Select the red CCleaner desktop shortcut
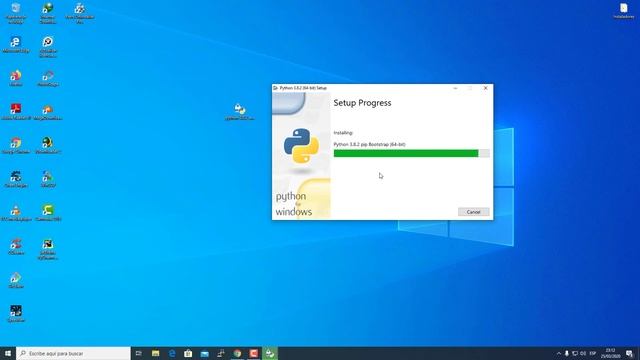The width and height of the screenshot is (640, 360). point(16,247)
